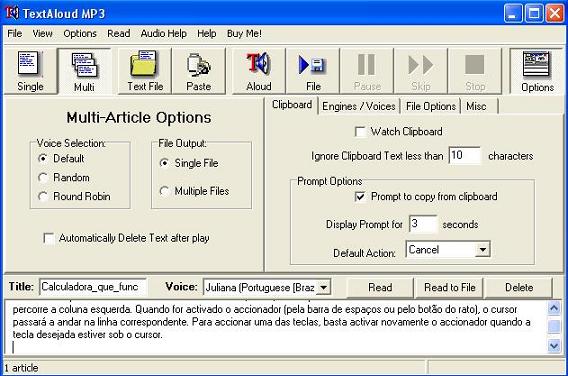Choose Multiple Files output option
The height and width of the screenshot is (376, 568).
pyautogui.click(x=164, y=191)
